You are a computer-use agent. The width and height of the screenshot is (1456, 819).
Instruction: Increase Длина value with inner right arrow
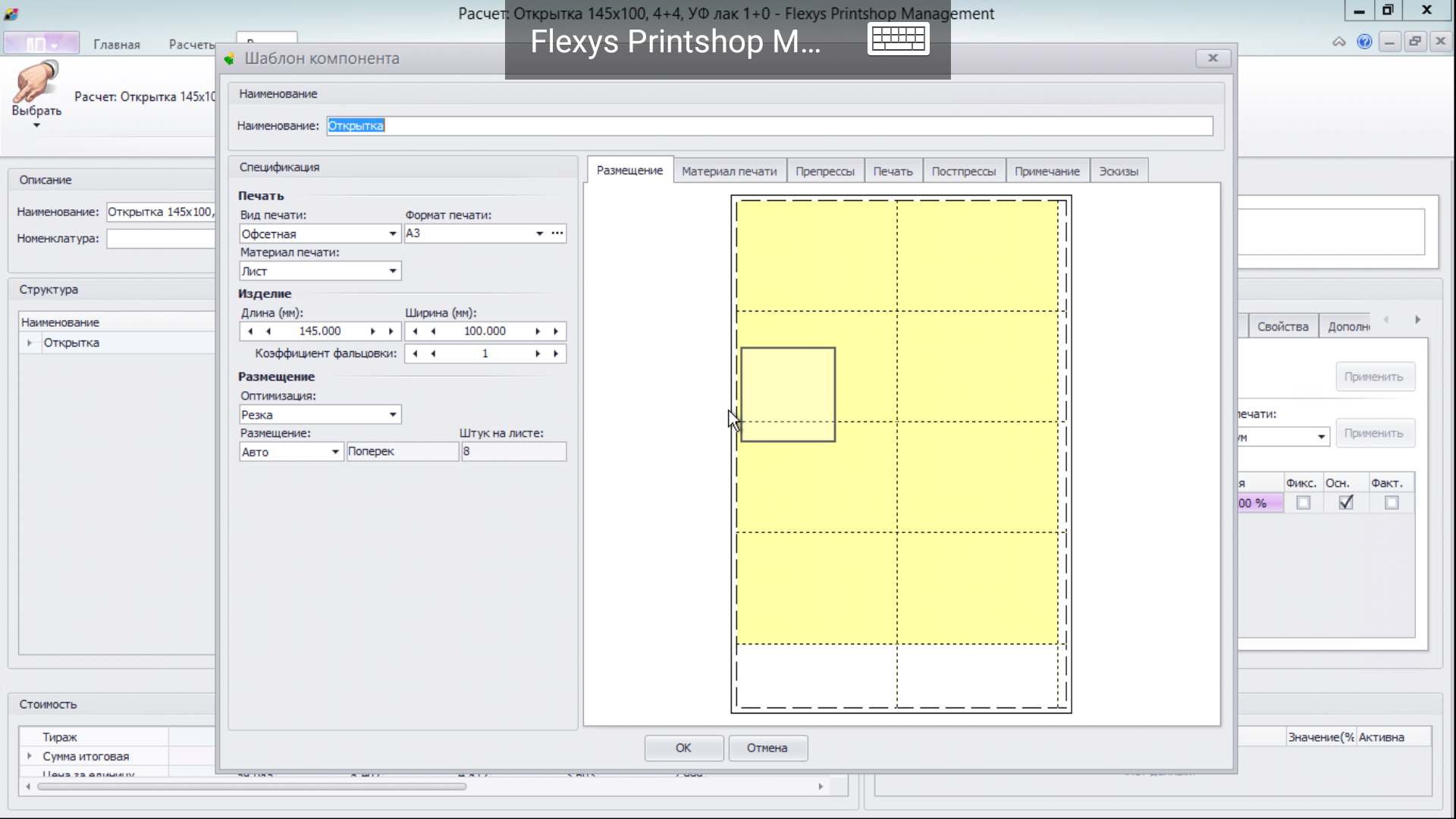(372, 331)
